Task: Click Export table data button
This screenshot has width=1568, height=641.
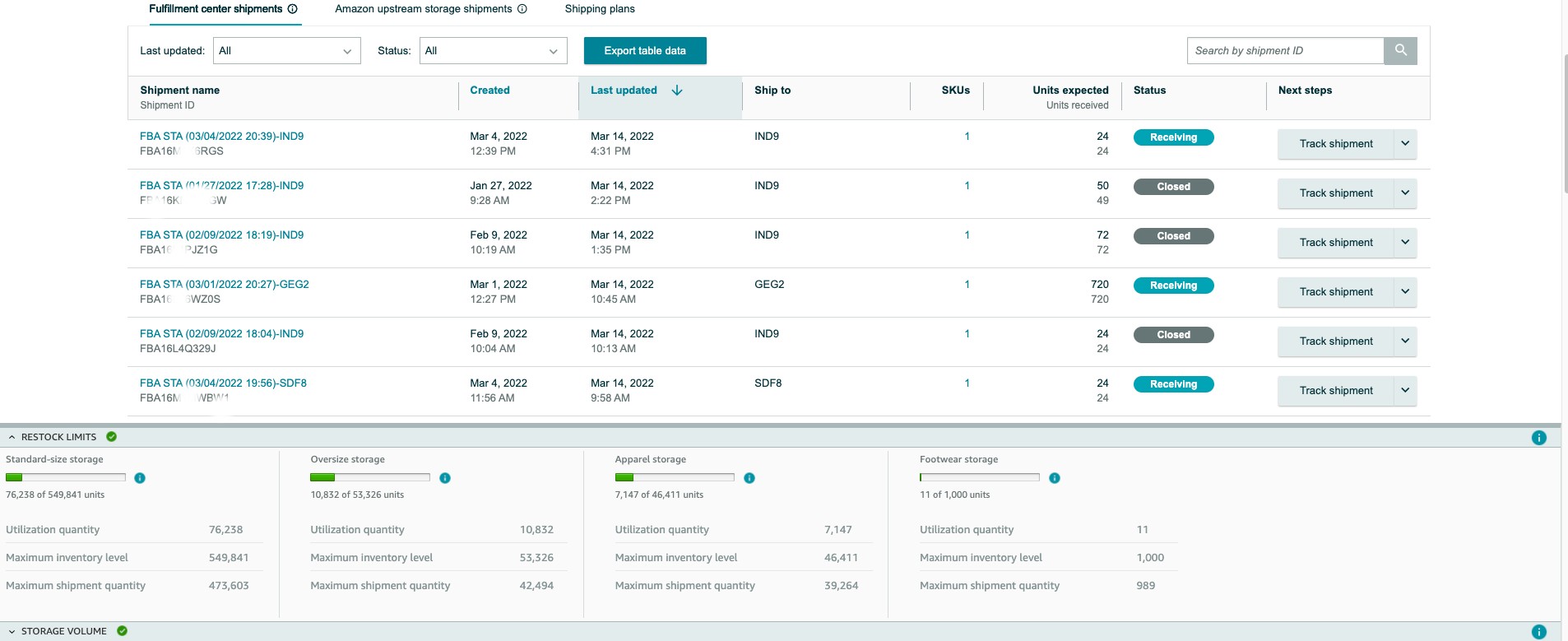Action: pos(645,51)
